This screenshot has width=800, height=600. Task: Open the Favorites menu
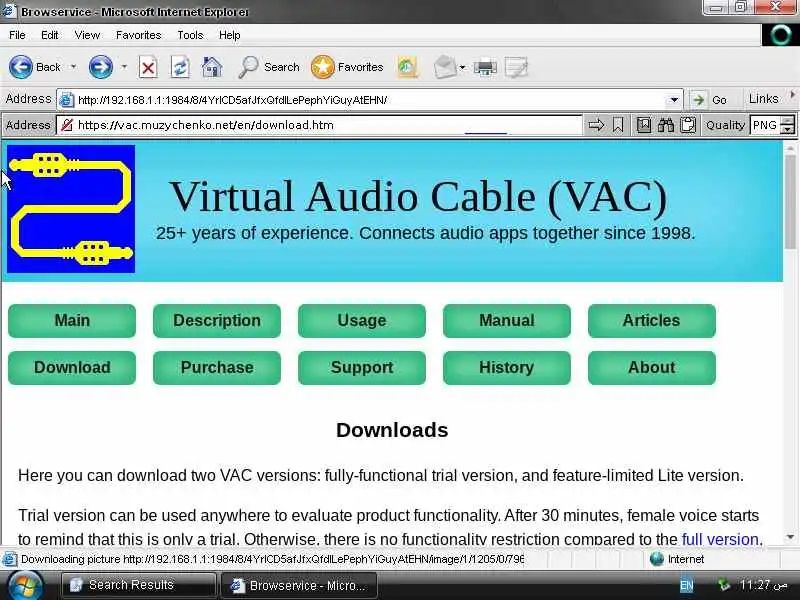tap(138, 35)
